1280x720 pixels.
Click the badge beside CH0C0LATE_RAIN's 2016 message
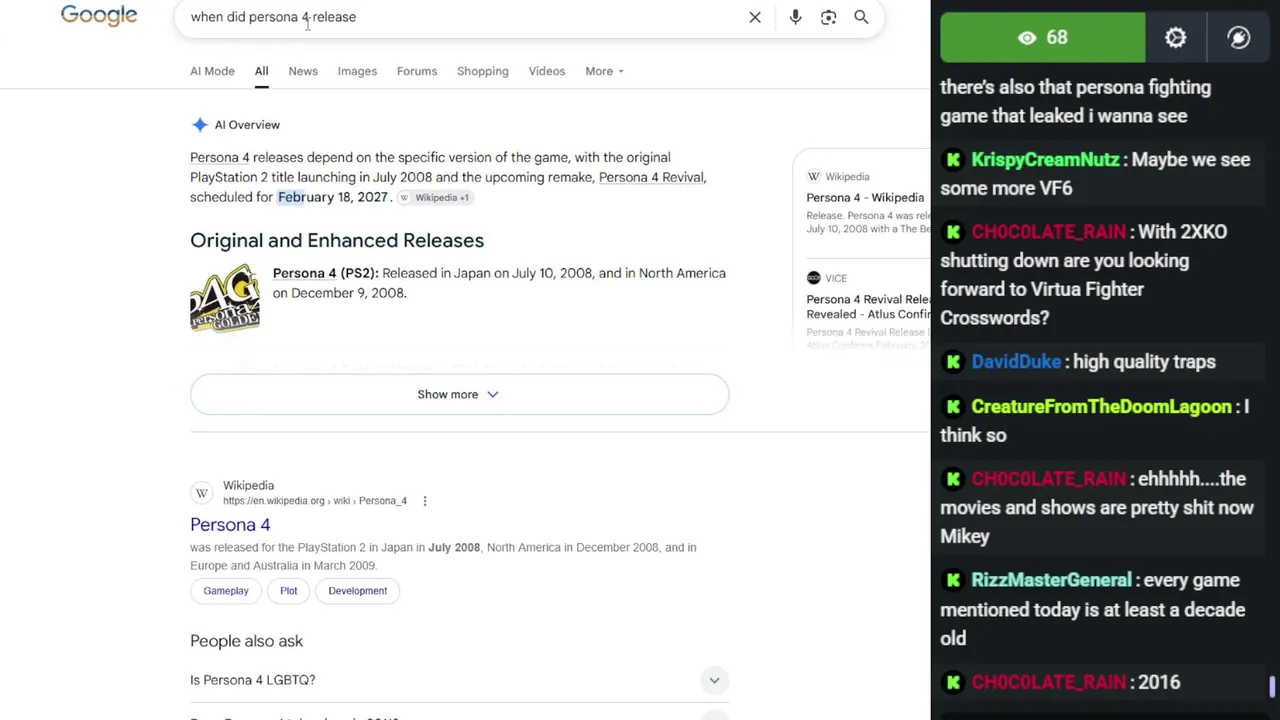(x=953, y=682)
